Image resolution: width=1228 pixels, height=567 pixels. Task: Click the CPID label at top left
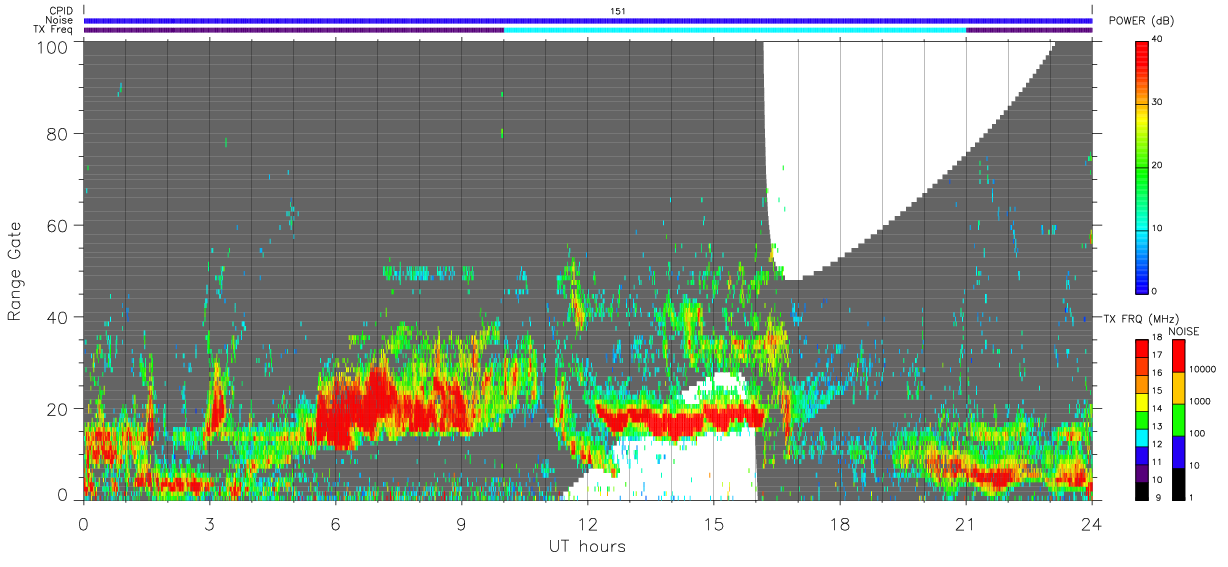pyautogui.click(x=59, y=11)
